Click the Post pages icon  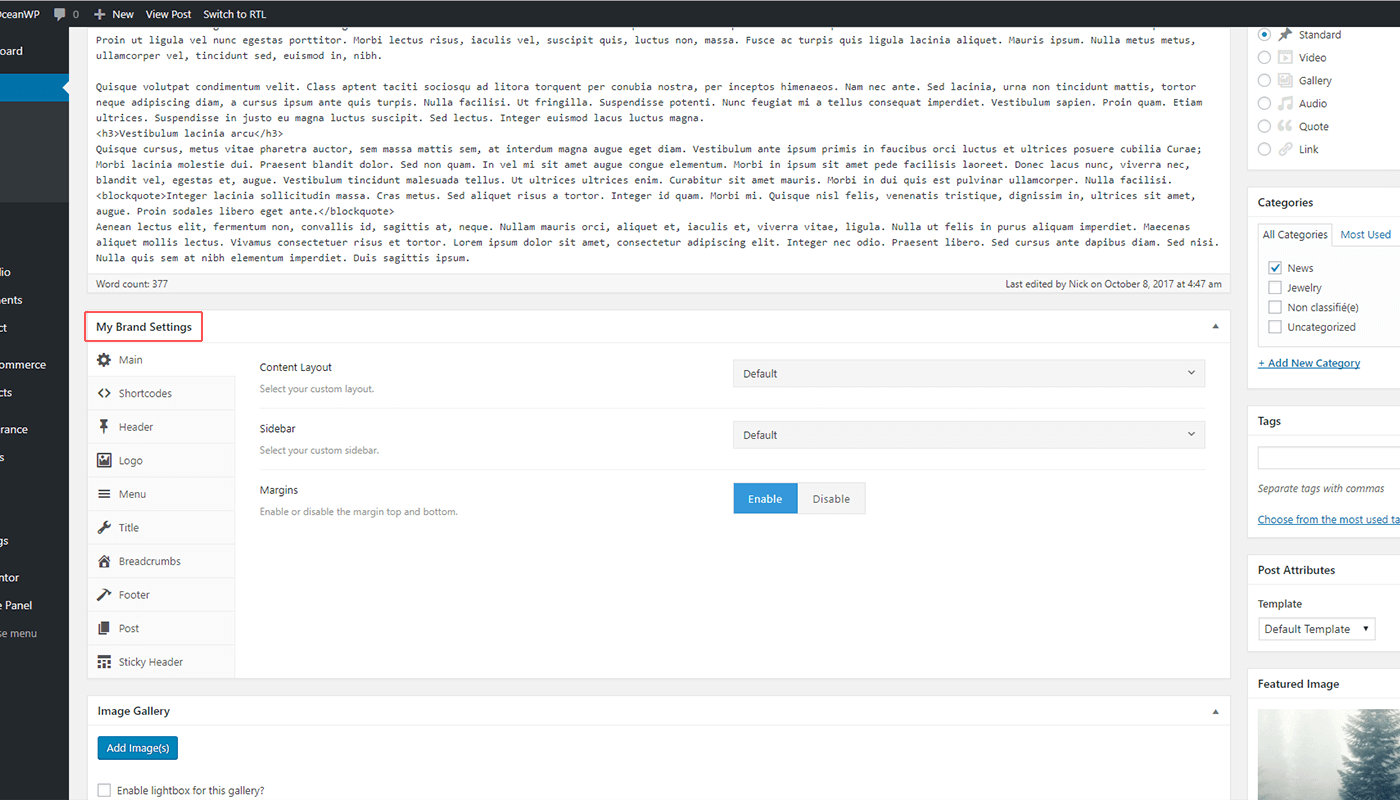pos(104,629)
